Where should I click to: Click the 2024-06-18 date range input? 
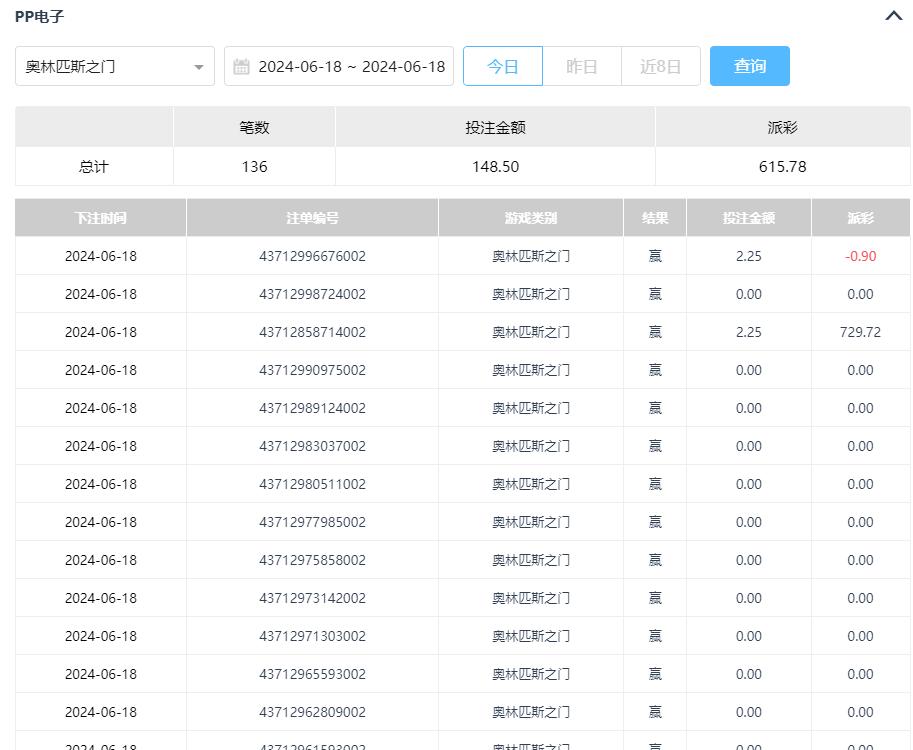[x=351, y=67]
